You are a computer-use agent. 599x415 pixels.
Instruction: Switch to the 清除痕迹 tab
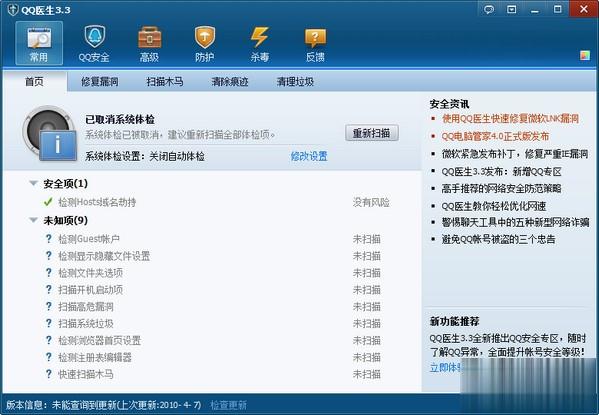230,81
